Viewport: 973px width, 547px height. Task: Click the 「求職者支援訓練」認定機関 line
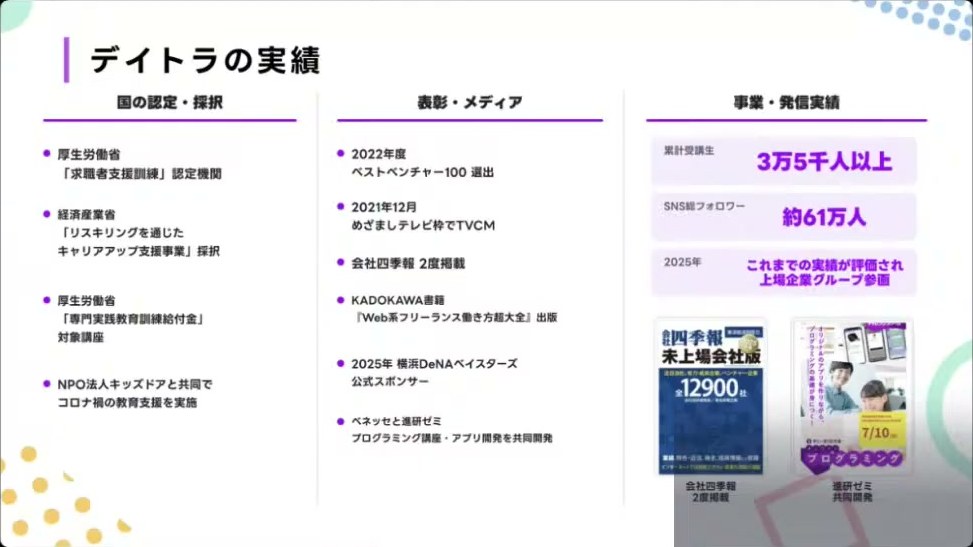(140, 173)
